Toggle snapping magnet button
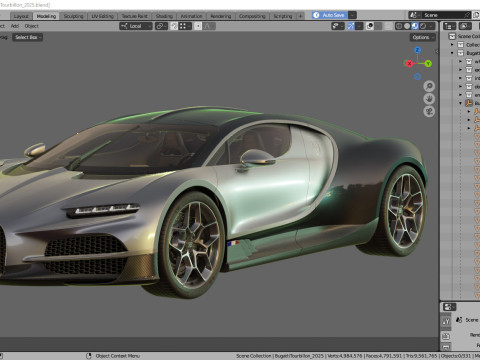480x360 pixels. point(174,26)
